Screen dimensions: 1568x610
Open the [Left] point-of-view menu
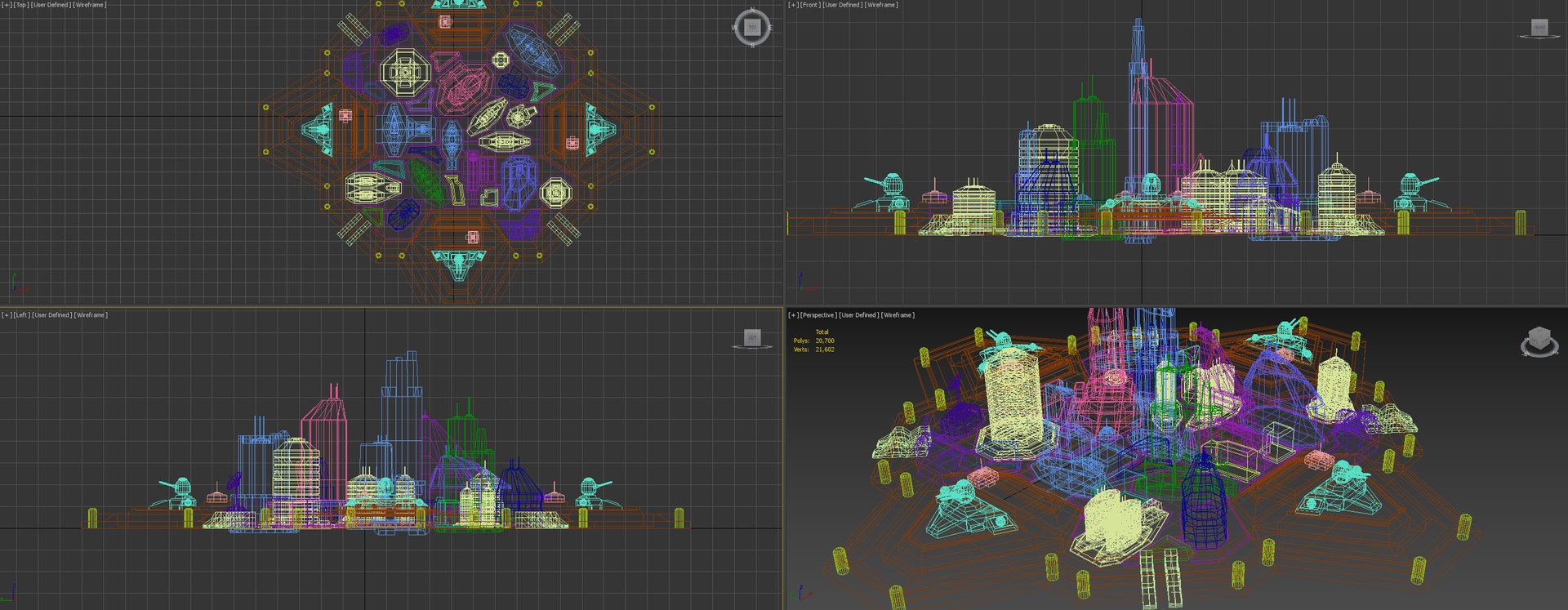point(21,315)
